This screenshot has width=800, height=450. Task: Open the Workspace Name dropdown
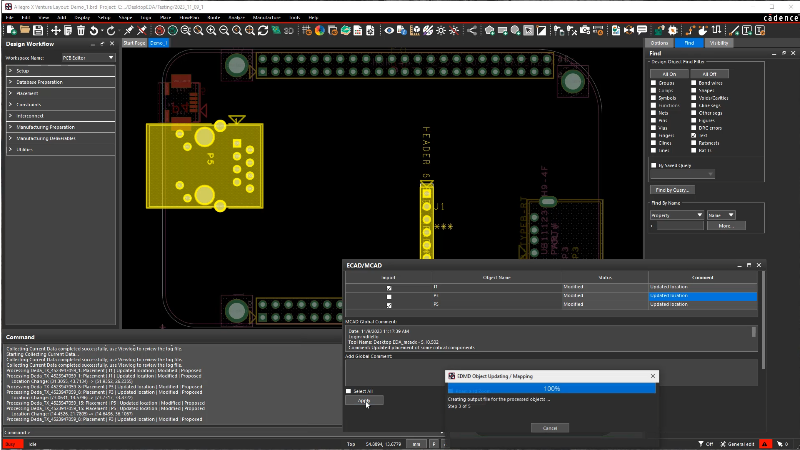[89, 59]
